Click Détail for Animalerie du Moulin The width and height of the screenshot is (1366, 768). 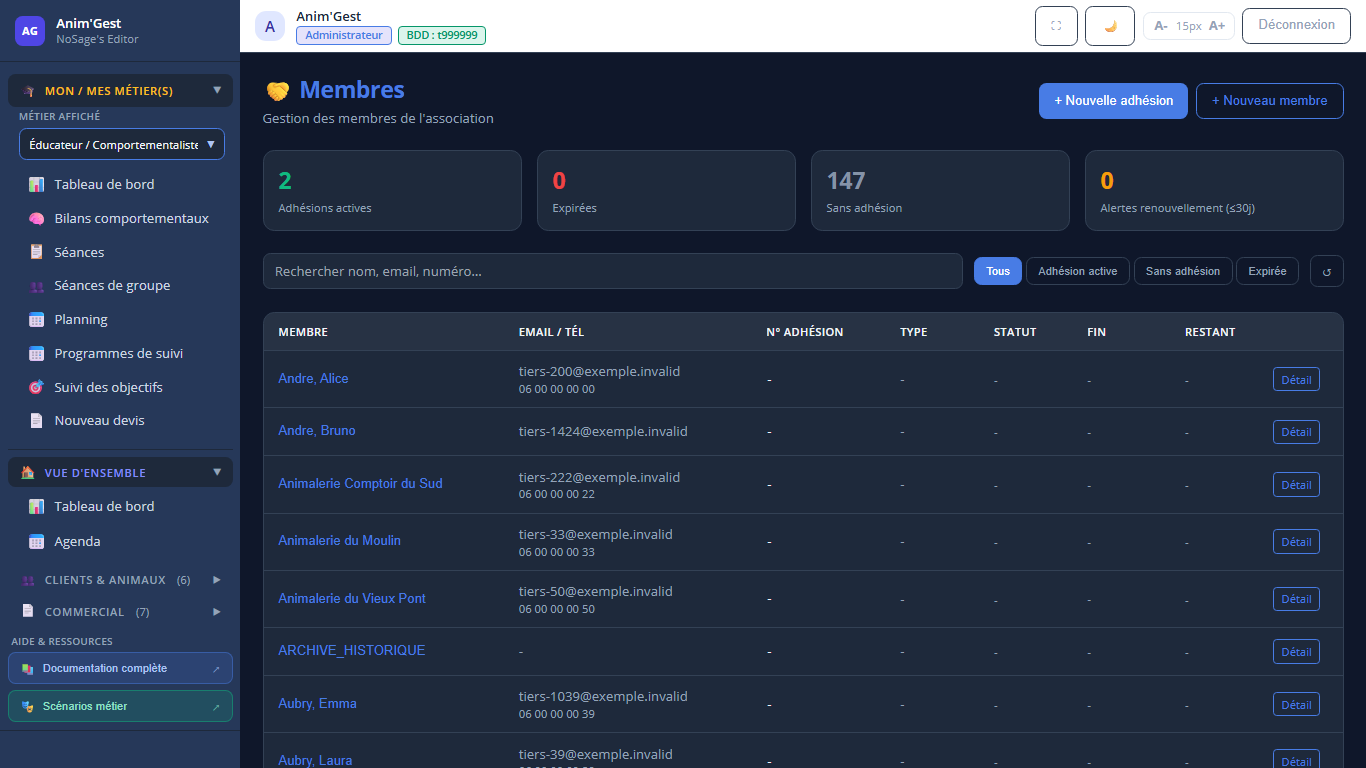[1296, 542]
